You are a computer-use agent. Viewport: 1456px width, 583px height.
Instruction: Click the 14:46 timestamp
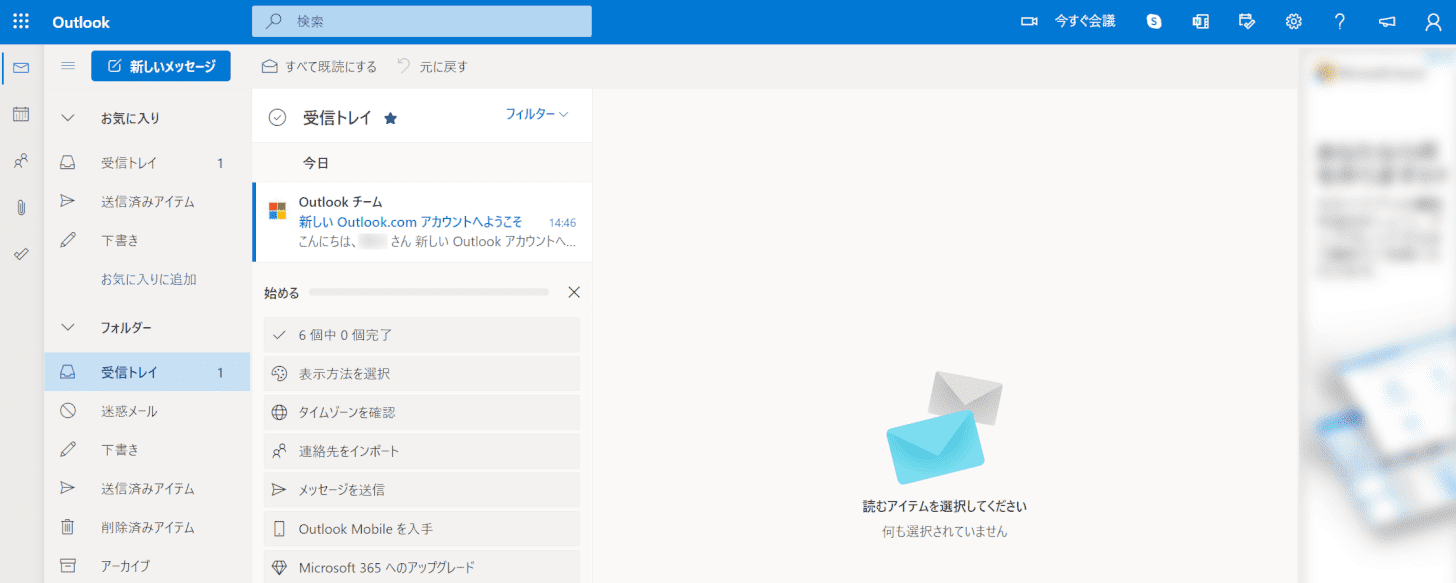pyautogui.click(x=562, y=223)
